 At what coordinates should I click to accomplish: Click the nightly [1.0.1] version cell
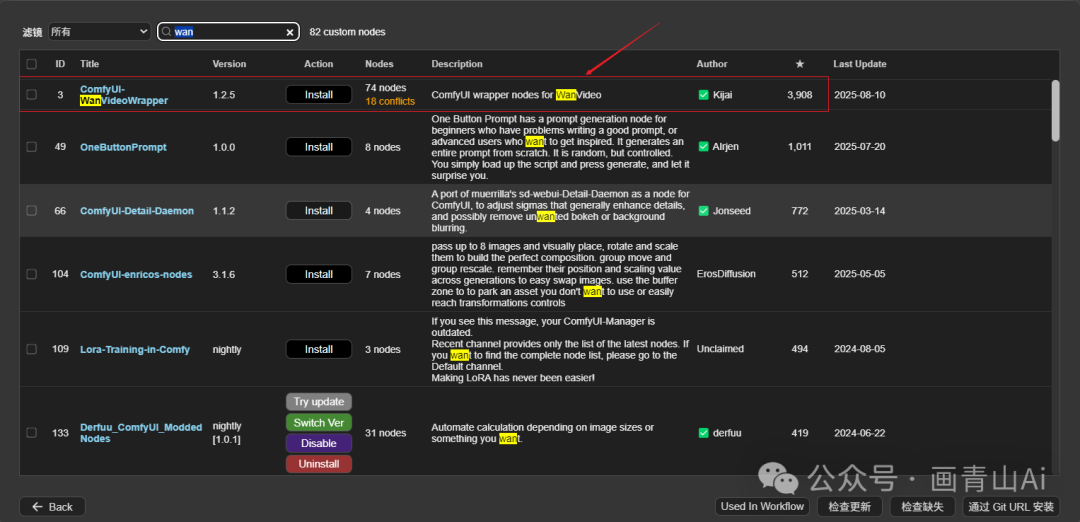coord(227,433)
